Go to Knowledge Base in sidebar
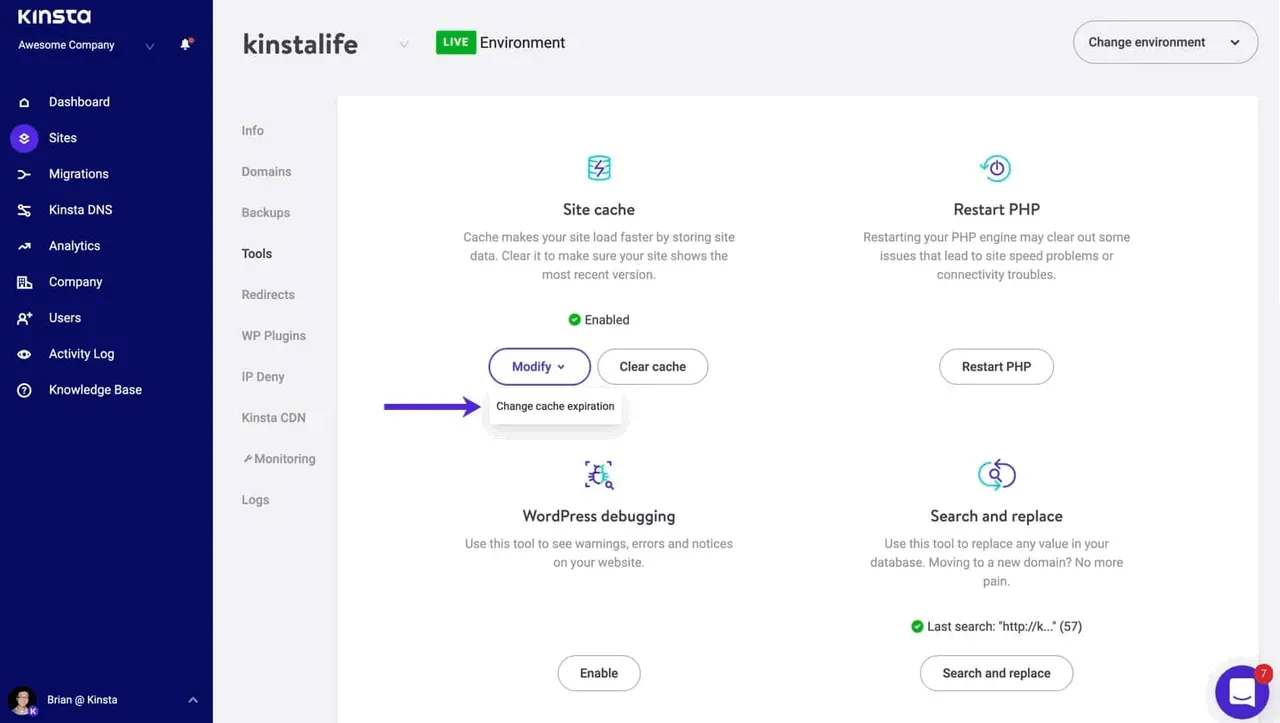This screenshot has height=723, width=1280. pos(95,390)
